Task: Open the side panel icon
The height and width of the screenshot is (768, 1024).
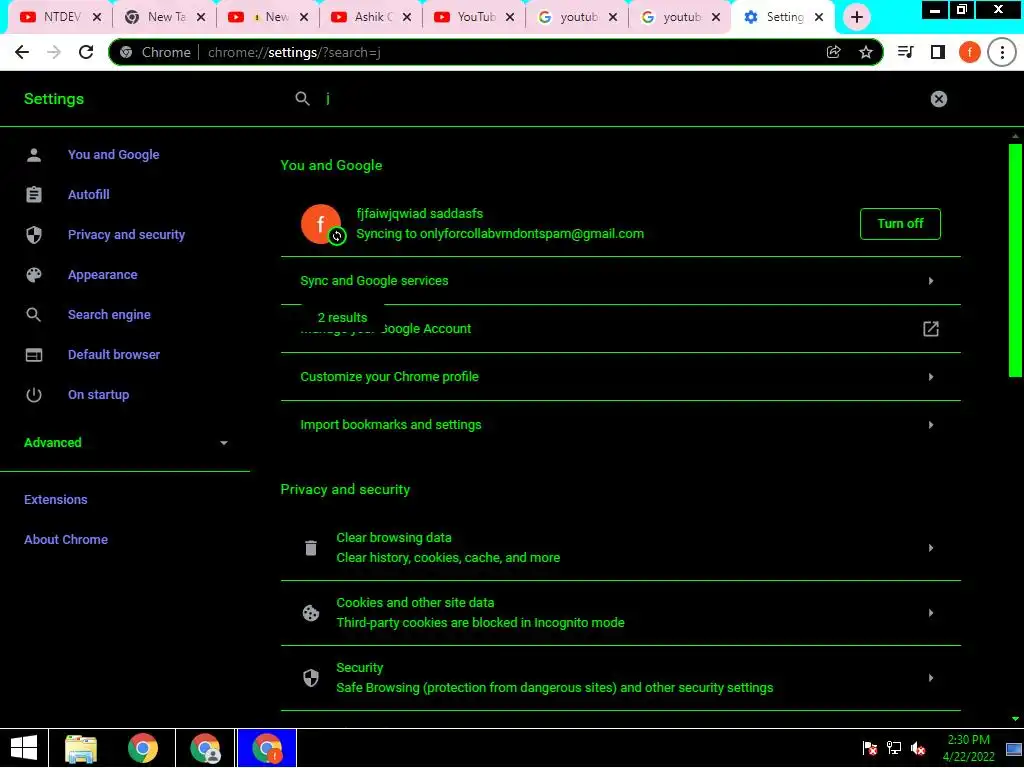Action: coord(938,52)
